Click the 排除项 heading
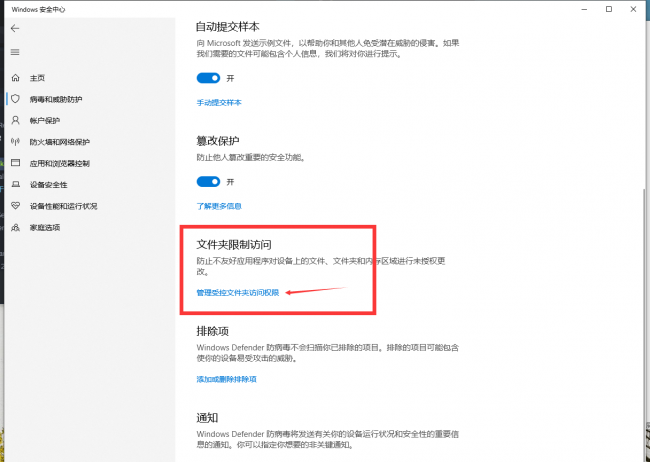 pyautogui.click(x=212, y=331)
